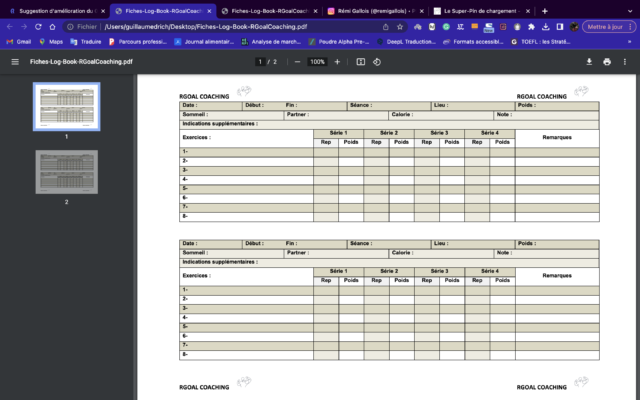Click the zoom in plus button
This screenshot has height=400, width=640.
[x=337, y=61]
